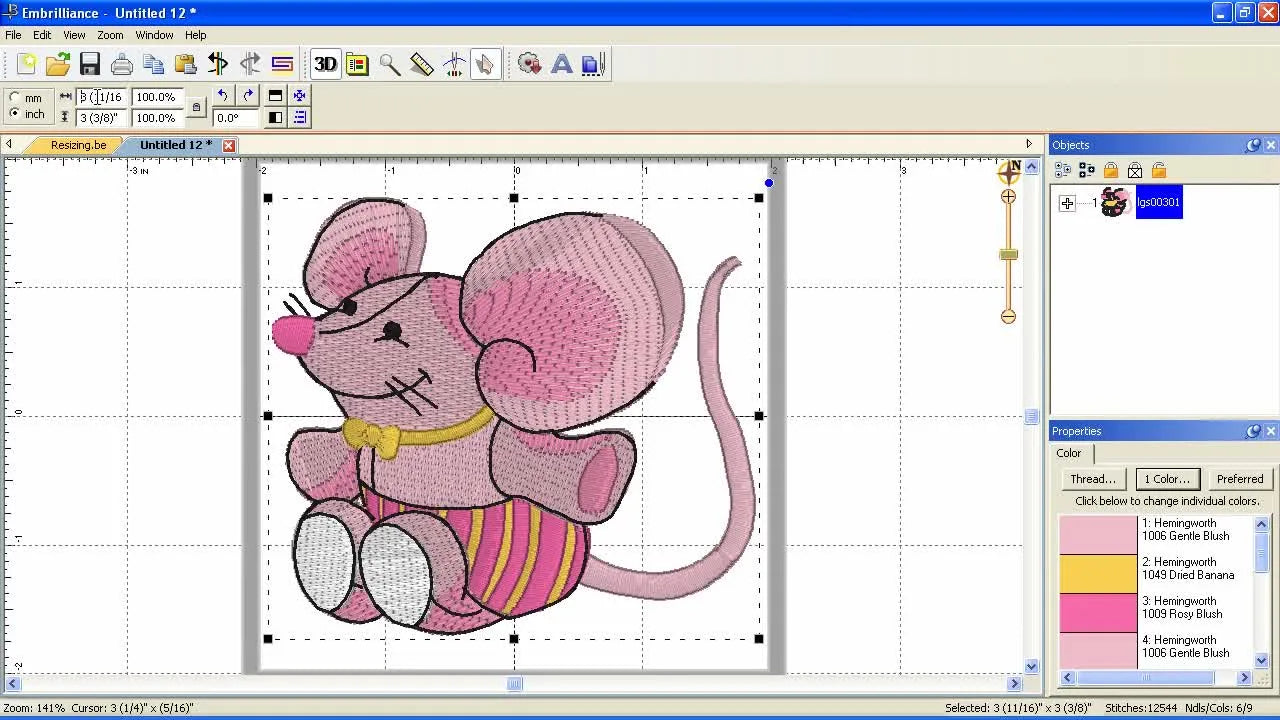Close the Untitled 12 tab

[228, 145]
